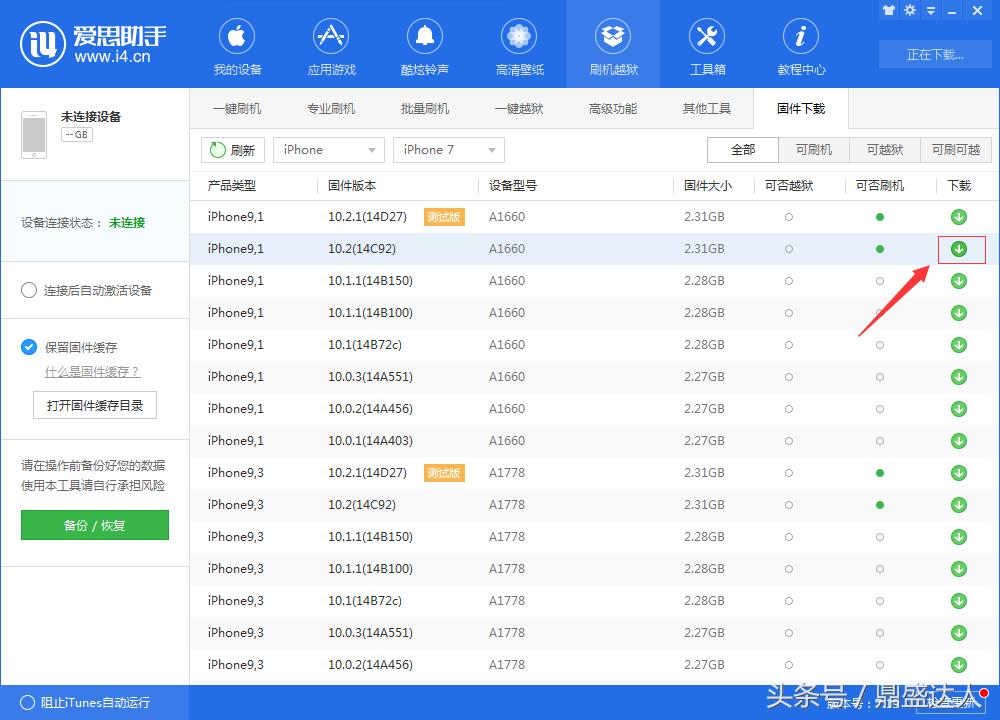1000x720 pixels.
Task: Open the 应用游戏 apps and games section
Action: click(x=330, y=45)
